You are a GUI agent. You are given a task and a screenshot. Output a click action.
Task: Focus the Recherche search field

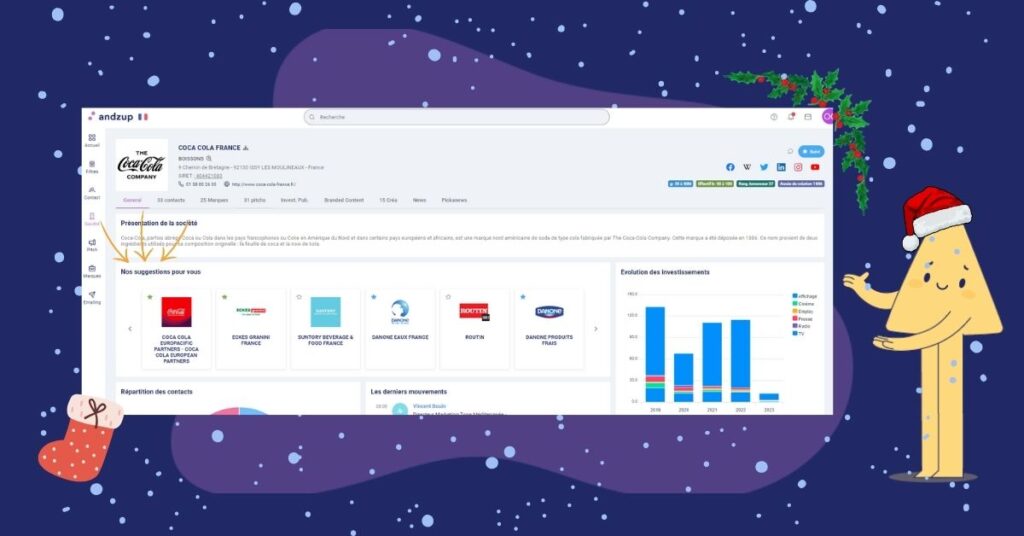456,117
